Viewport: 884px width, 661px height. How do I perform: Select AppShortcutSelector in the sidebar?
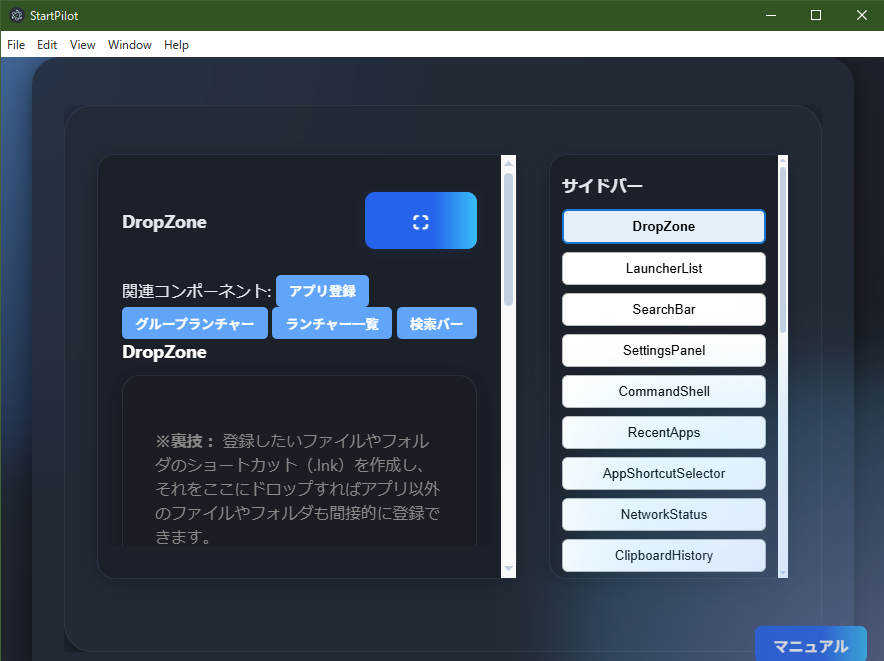pyautogui.click(x=663, y=473)
